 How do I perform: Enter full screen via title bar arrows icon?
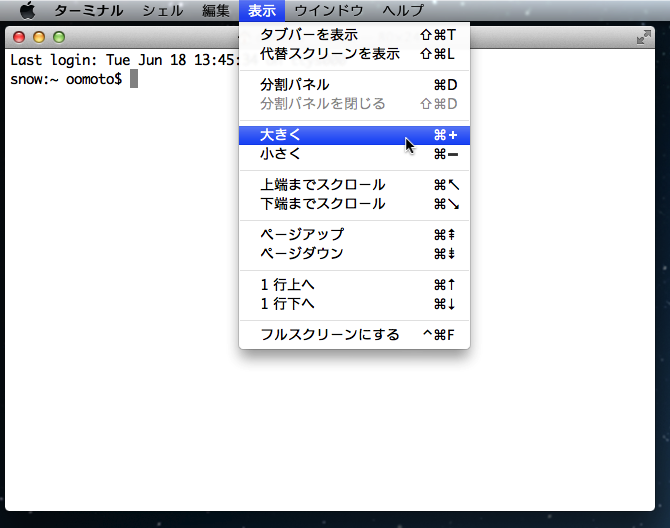[644, 37]
